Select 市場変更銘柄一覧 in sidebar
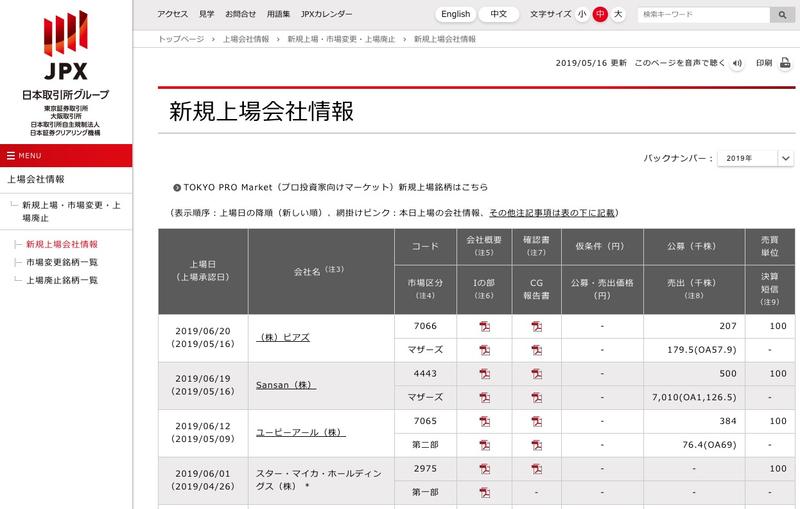This screenshot has width=800, height=509. [x=62, y=262]
